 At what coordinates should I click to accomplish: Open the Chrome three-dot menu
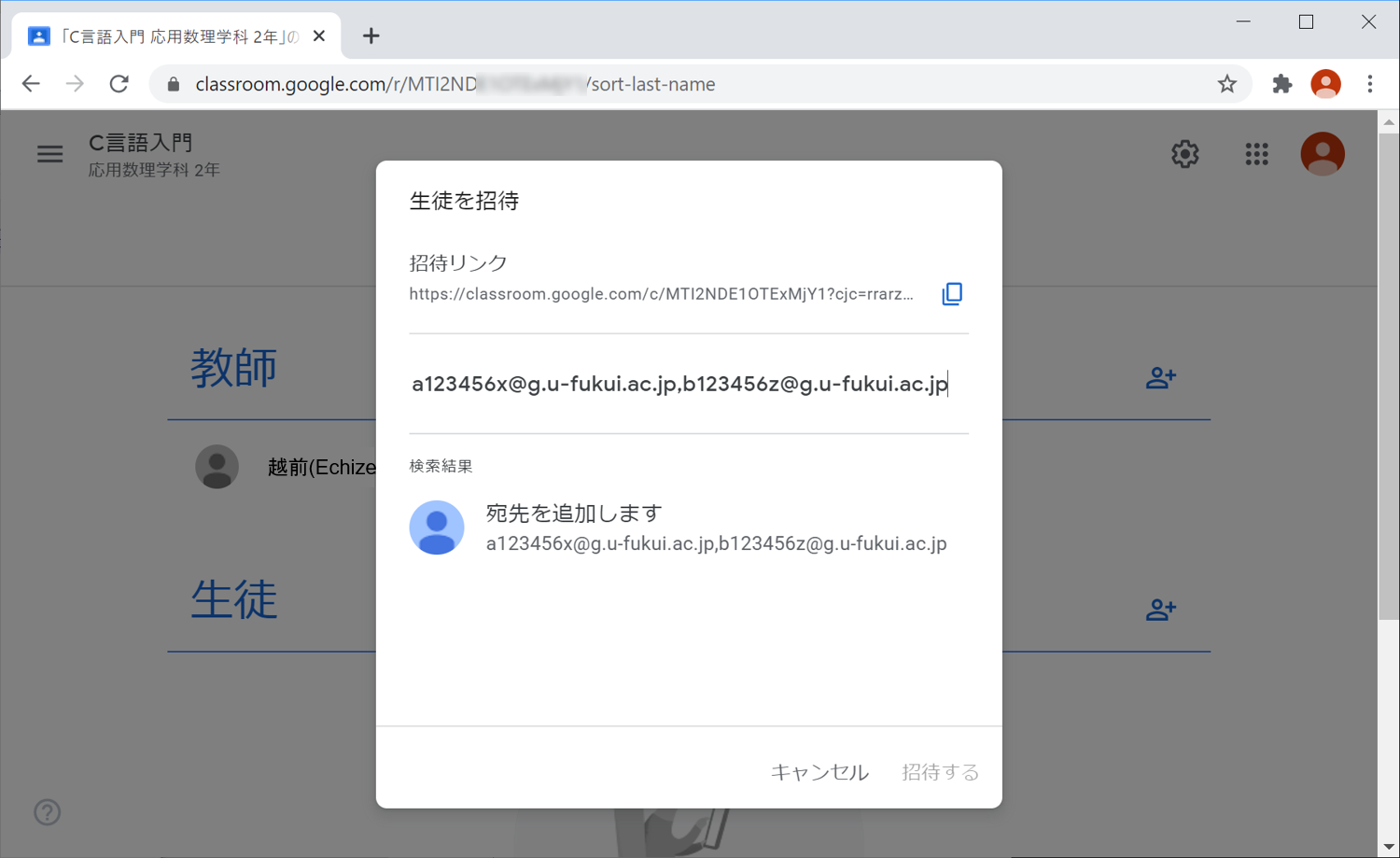point(1369,84)
